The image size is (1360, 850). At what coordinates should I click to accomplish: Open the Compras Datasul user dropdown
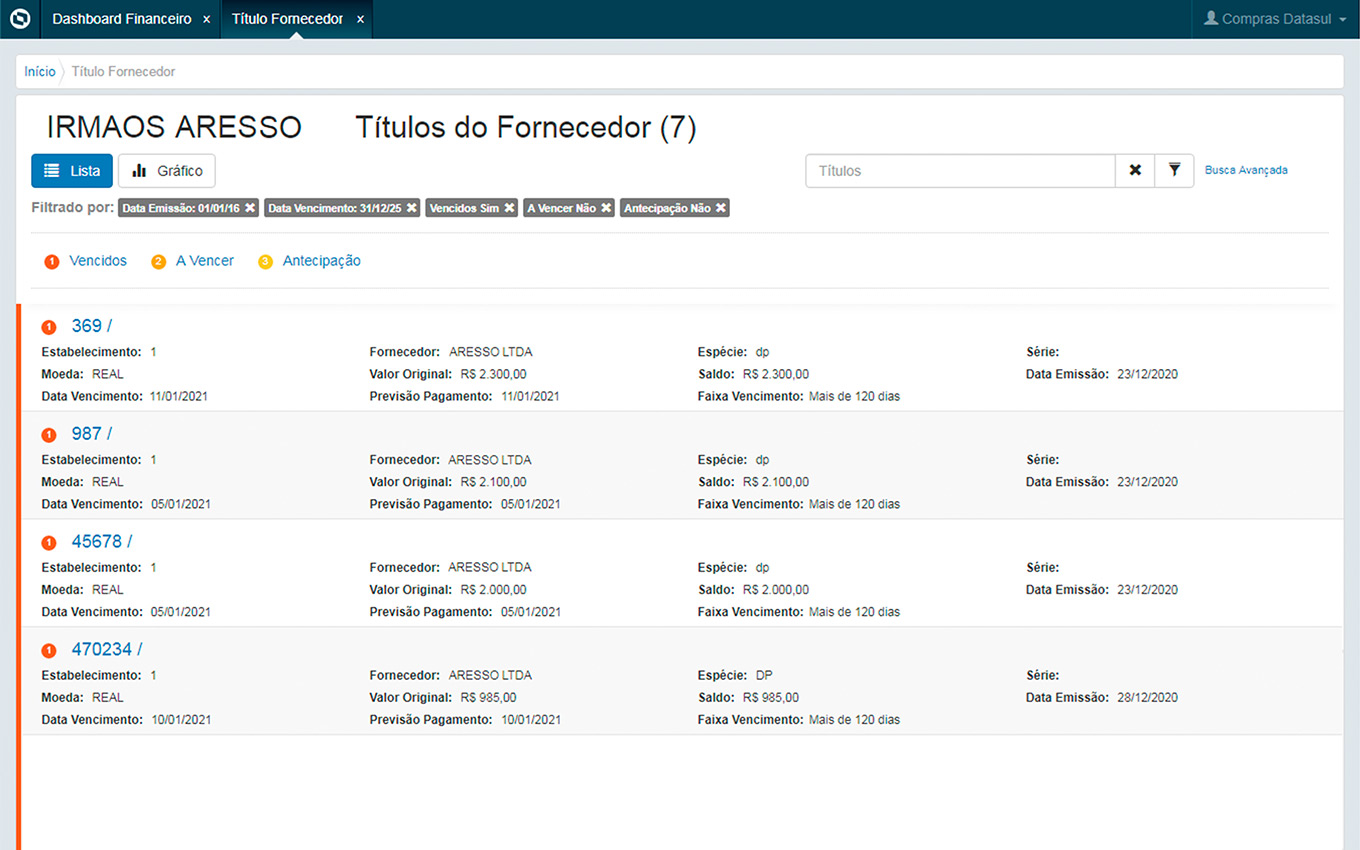tap(1275, 19)
